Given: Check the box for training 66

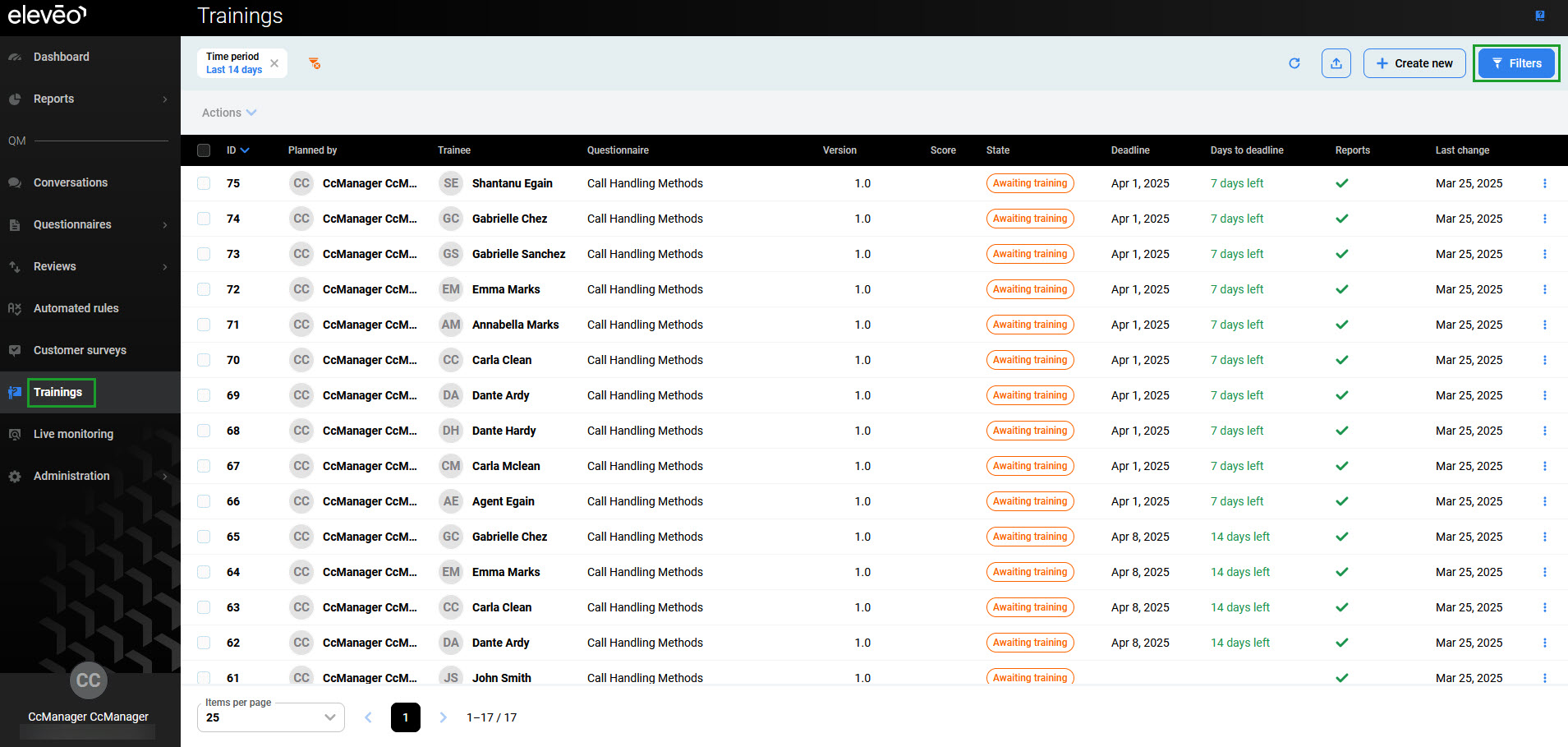Looking at the screenshot, I should (x=204, y=501).
